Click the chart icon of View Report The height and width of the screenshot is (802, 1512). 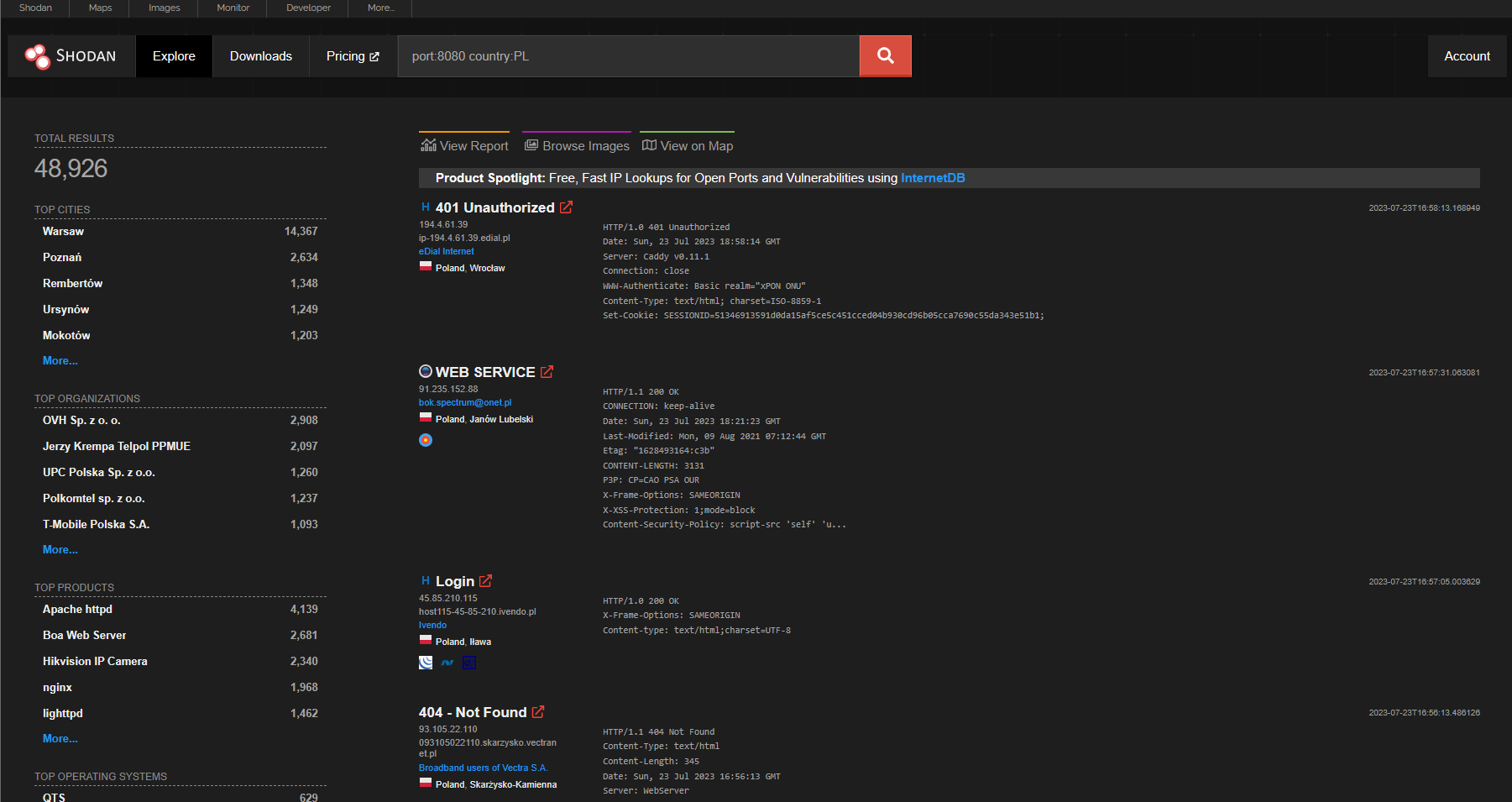pos(428,145)
